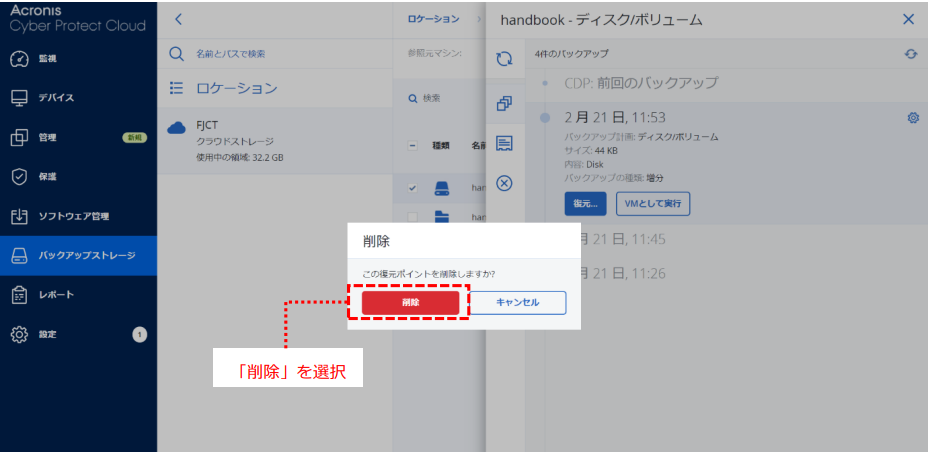The width and height of the screenshot is (930, 454).
Task: Click the search field 名前とパスで検索
Action: pos(230,54)
